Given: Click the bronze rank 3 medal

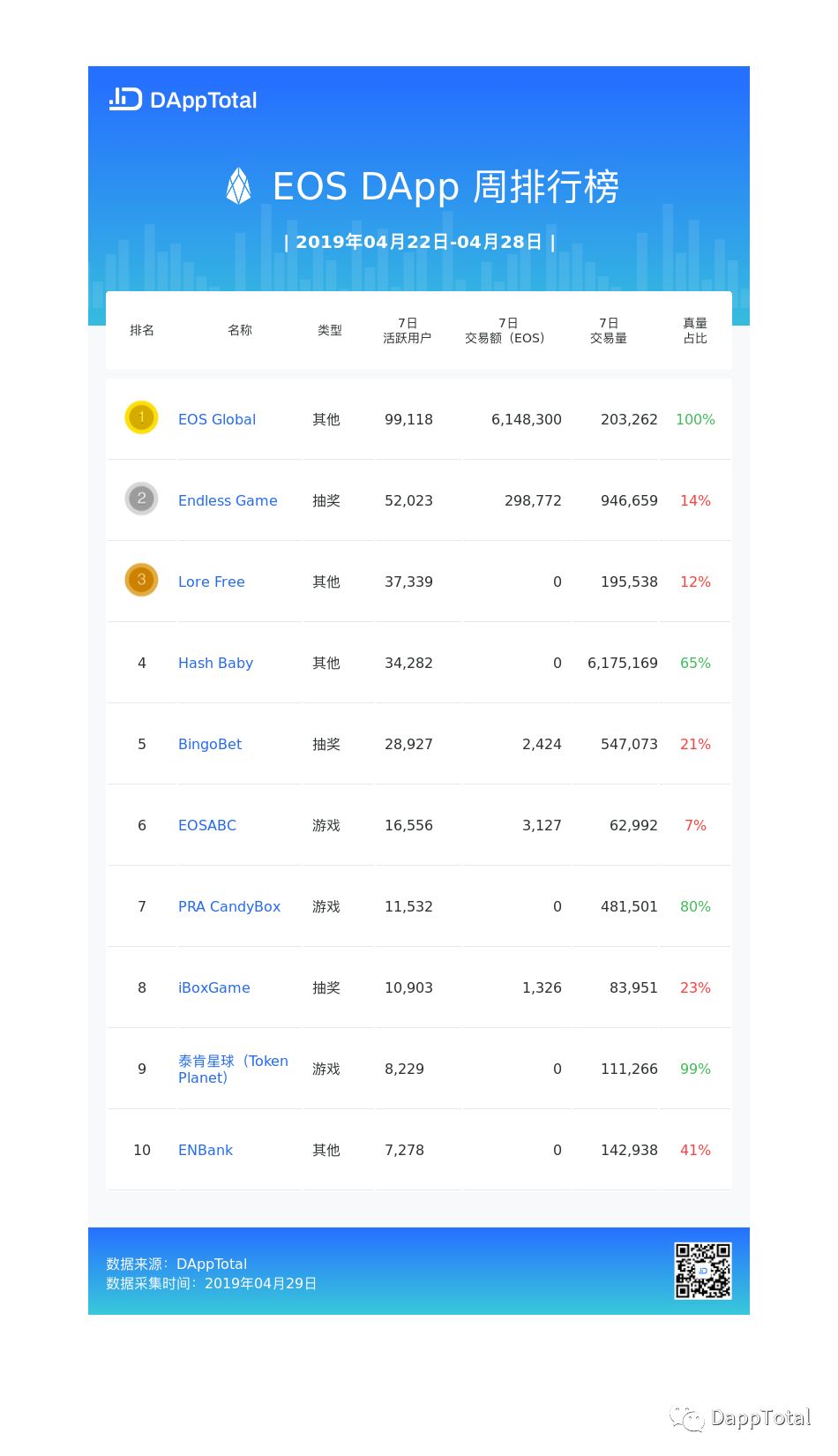Looking at the screenshot, I should [x=141, y=580].
